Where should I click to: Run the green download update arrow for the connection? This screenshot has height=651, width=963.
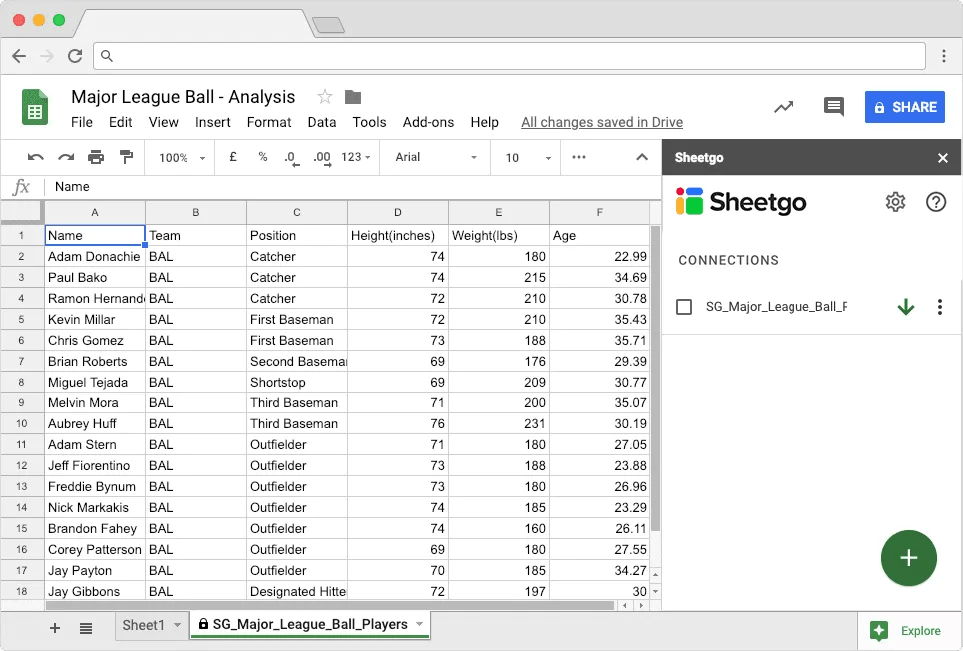[x=906, y=307]
